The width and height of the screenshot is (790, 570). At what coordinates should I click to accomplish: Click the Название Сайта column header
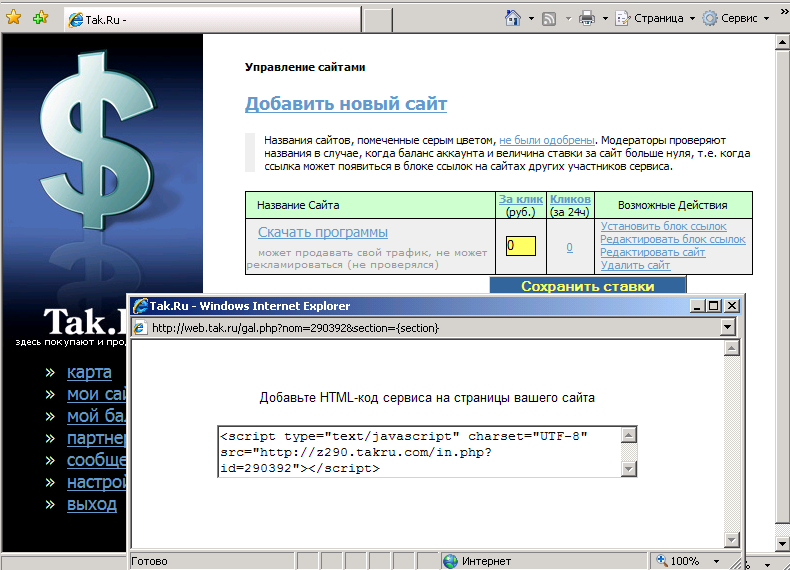[x=298, y=205]
